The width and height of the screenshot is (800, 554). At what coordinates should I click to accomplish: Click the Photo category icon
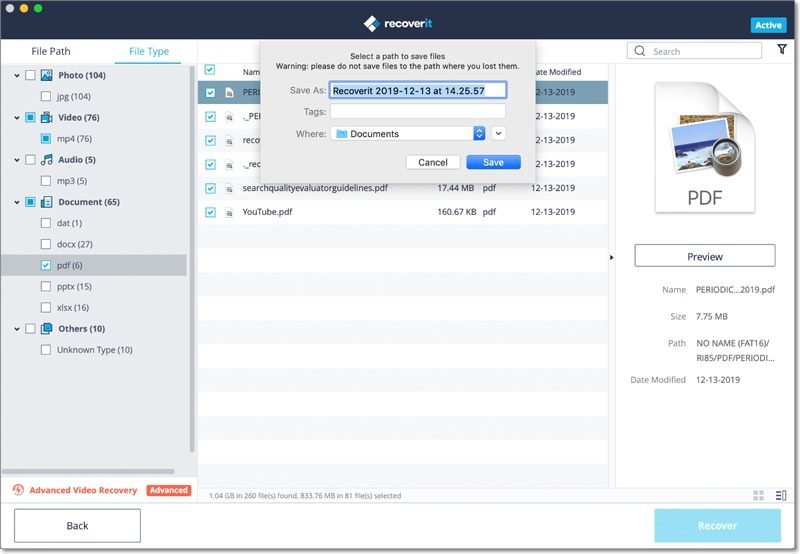coord(46,75)
